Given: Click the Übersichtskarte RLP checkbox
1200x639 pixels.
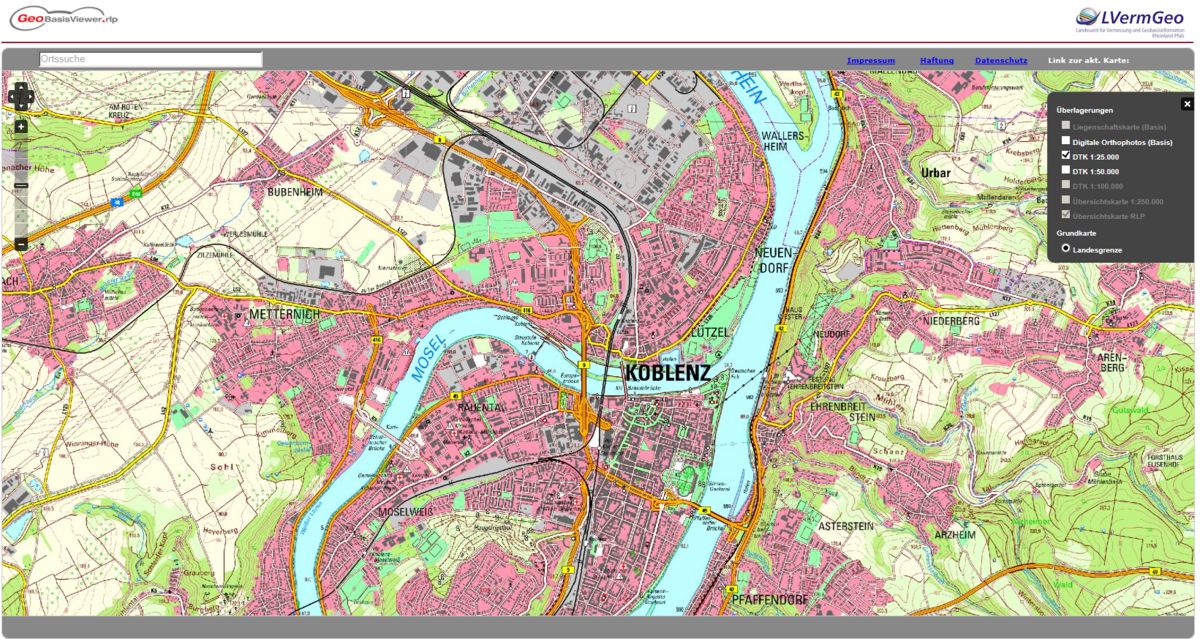Looking at the screenshot, I should 1066,214.
